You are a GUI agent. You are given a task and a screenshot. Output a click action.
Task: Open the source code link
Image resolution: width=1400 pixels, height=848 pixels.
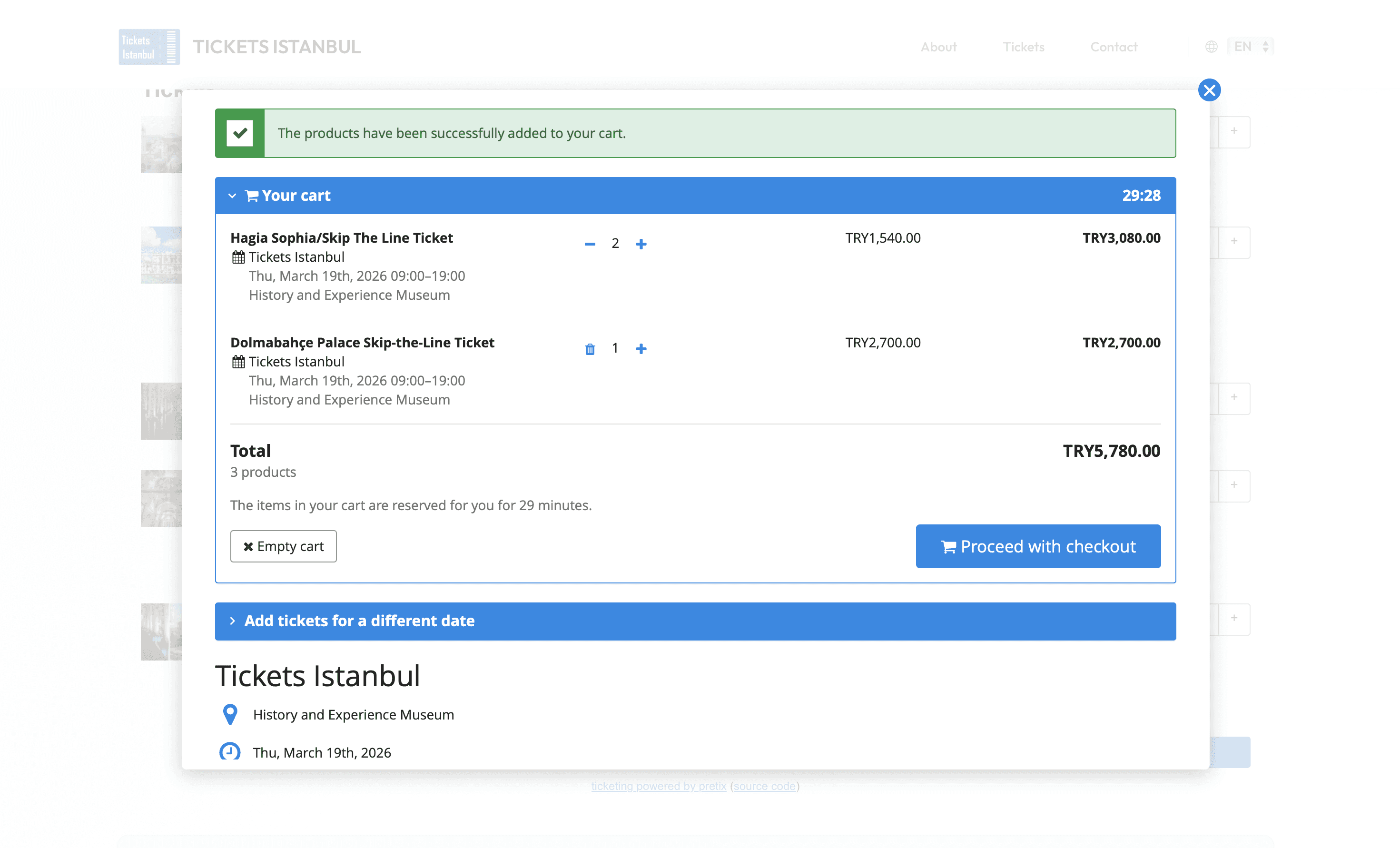coord(764,786)
